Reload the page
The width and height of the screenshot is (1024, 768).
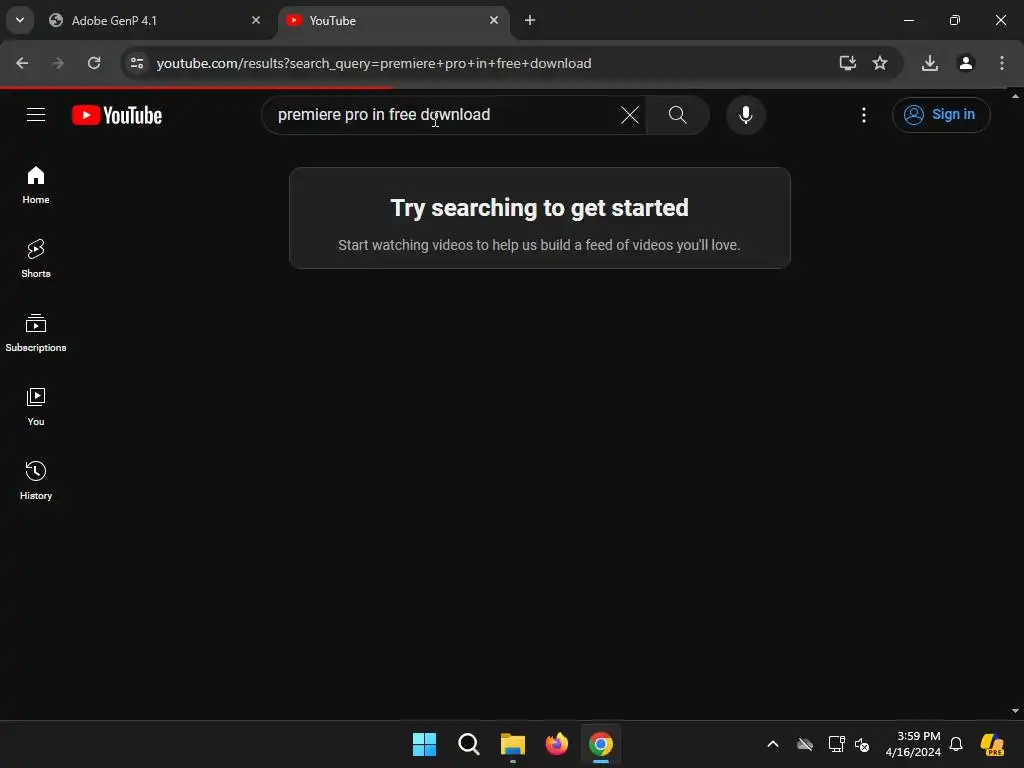pos(94,63)
